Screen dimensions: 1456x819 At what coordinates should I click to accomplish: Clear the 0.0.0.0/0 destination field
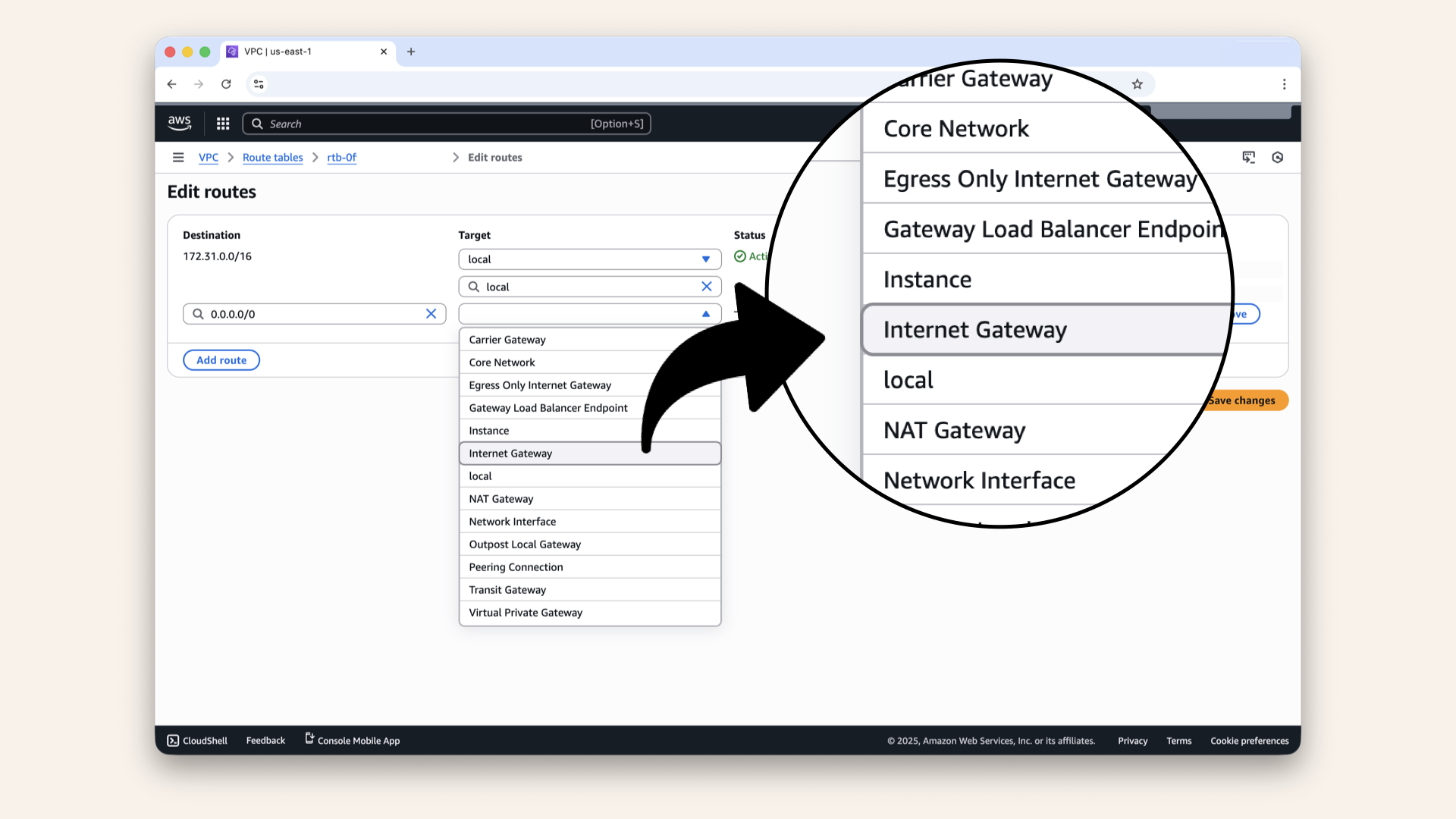[431, 313]
